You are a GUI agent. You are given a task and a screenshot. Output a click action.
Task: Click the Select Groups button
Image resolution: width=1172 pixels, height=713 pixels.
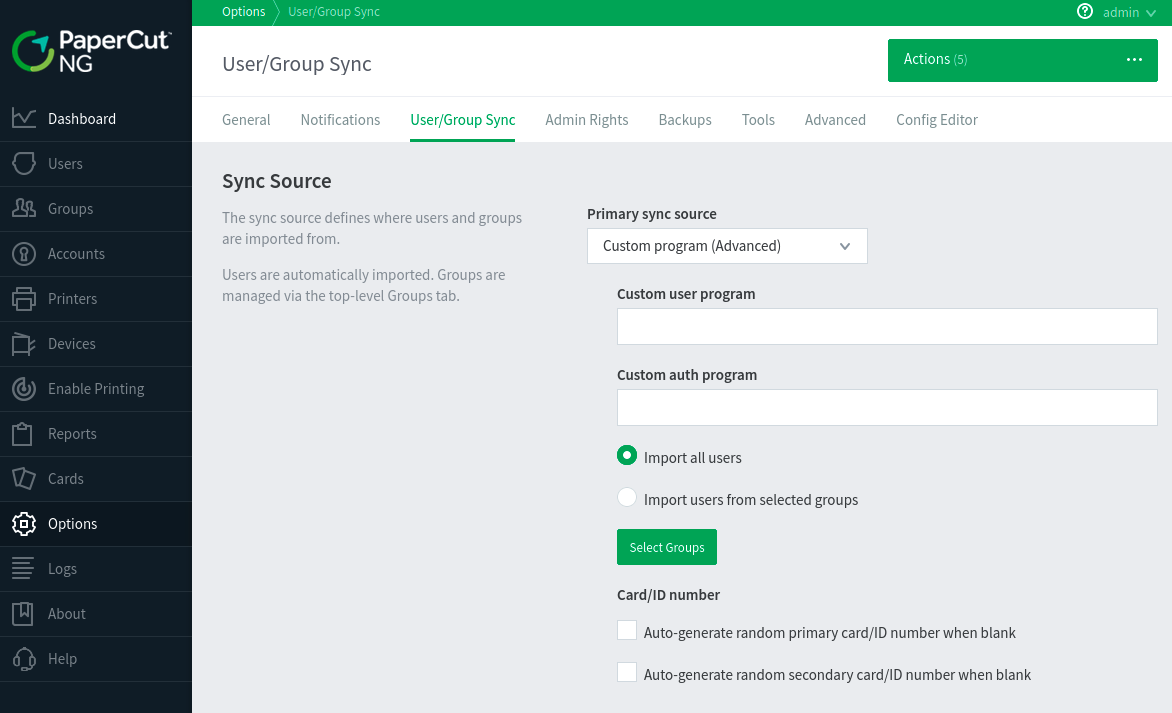666,547
